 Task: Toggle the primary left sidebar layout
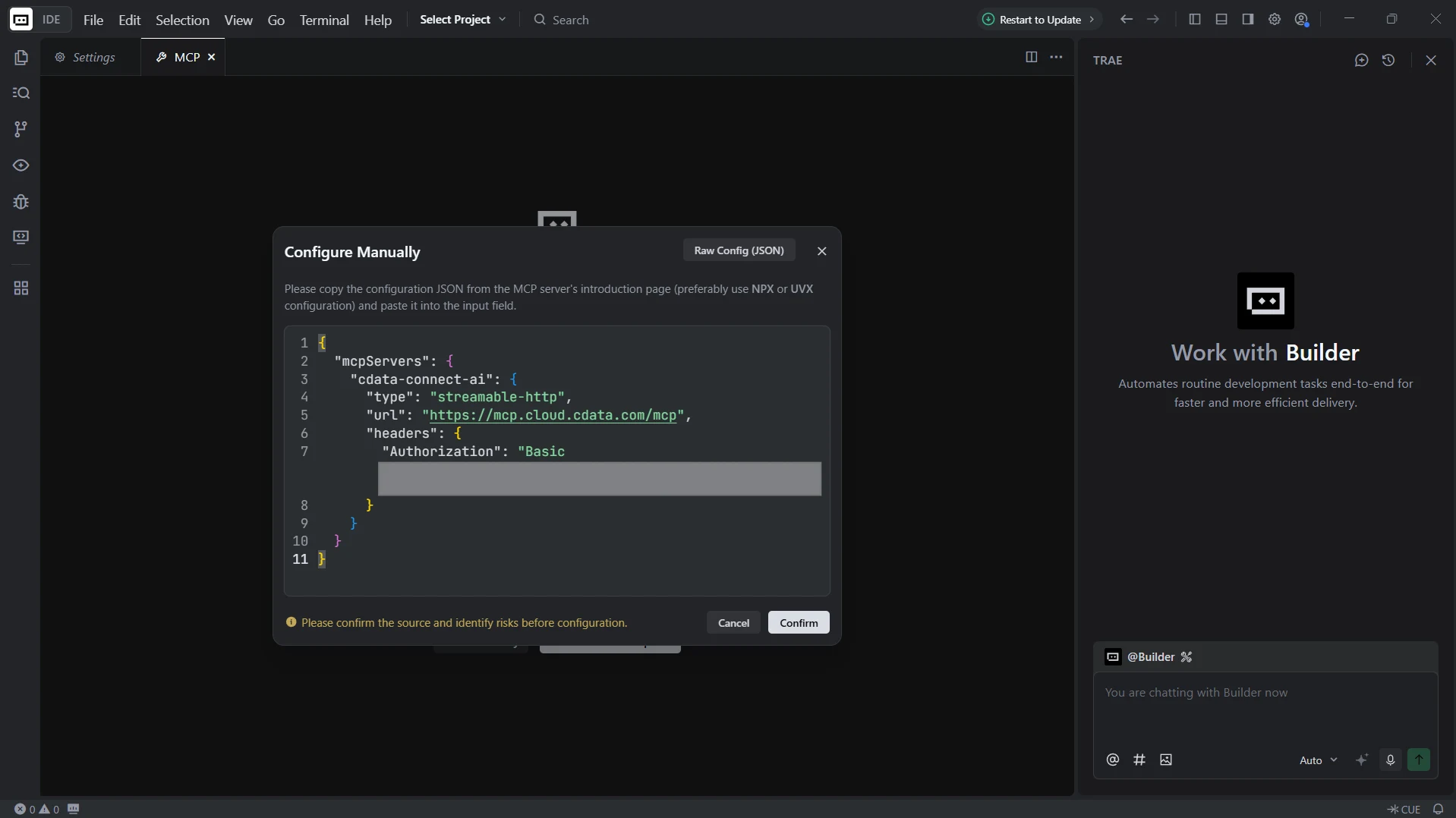[x=1195, y=20]
